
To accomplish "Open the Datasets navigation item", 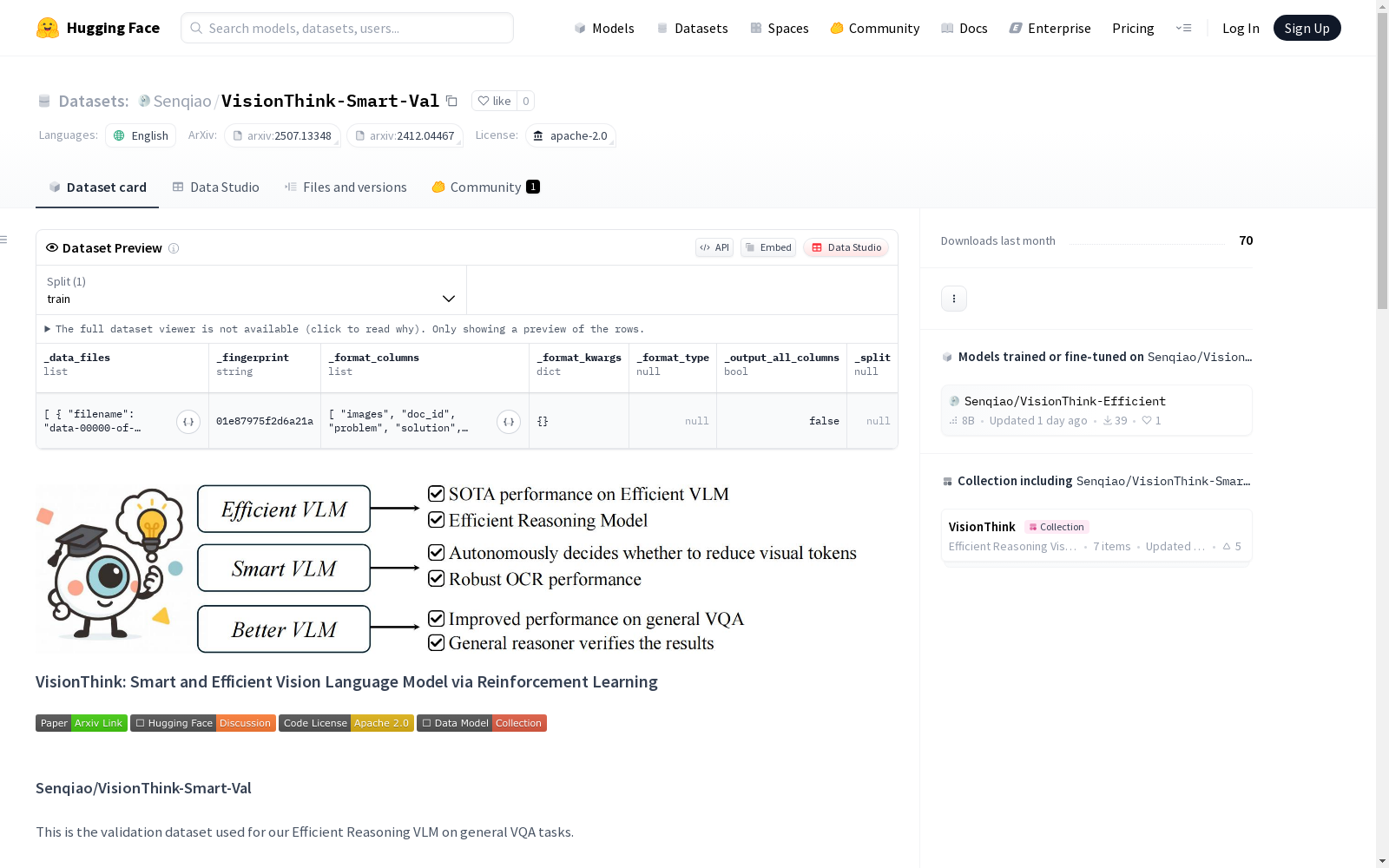I will 692,28.
